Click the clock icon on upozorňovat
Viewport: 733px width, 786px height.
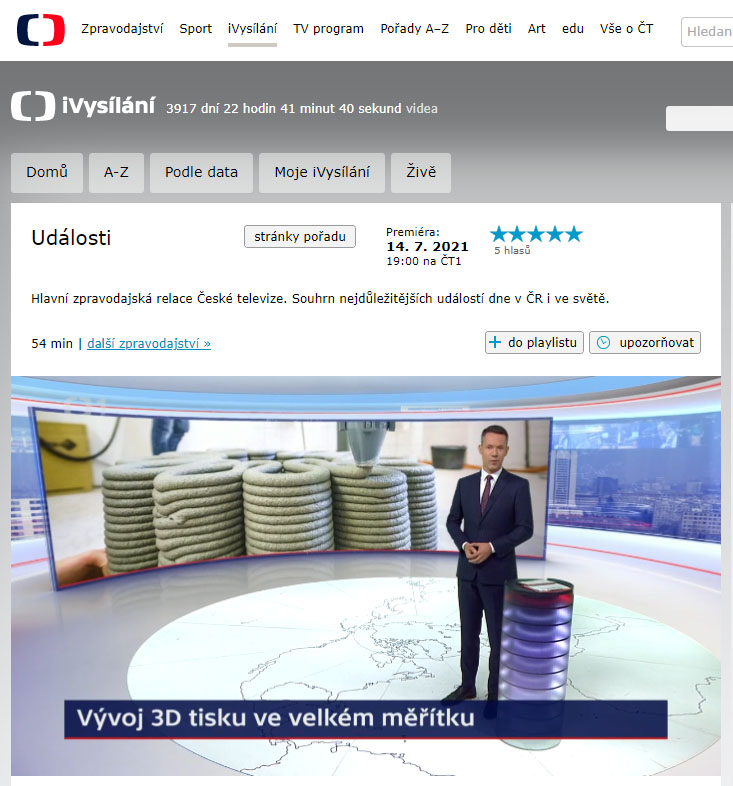click(604, 342)
